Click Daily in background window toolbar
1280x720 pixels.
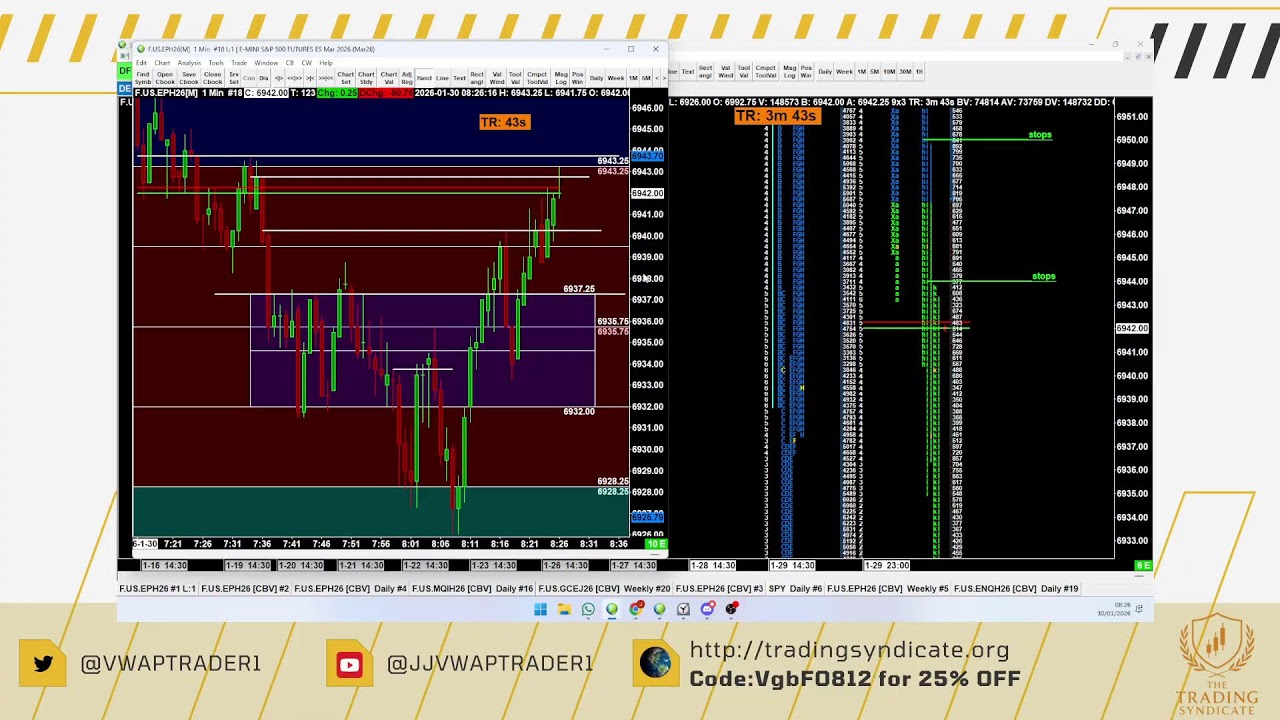point(825,71)
